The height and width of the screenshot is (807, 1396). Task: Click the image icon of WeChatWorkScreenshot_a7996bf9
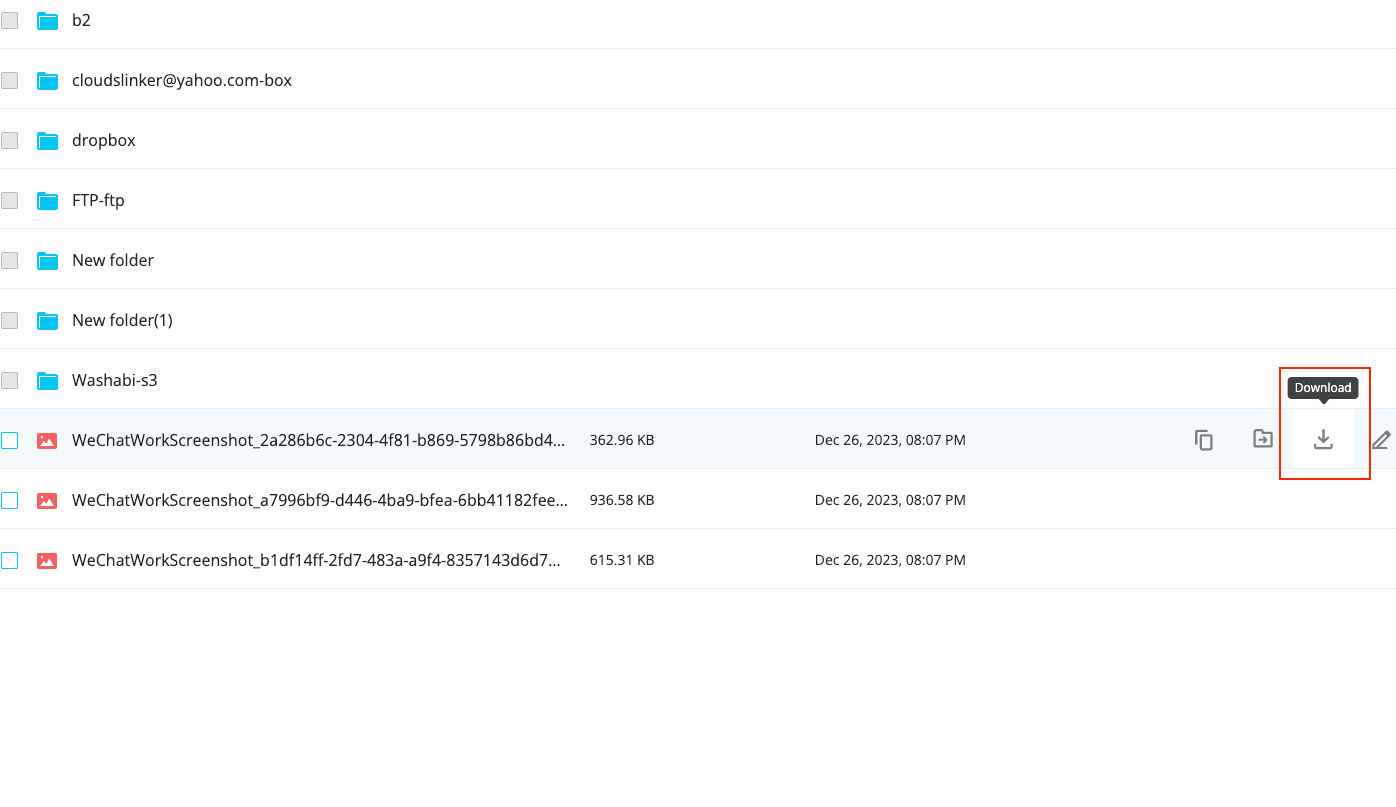point(47,500)
